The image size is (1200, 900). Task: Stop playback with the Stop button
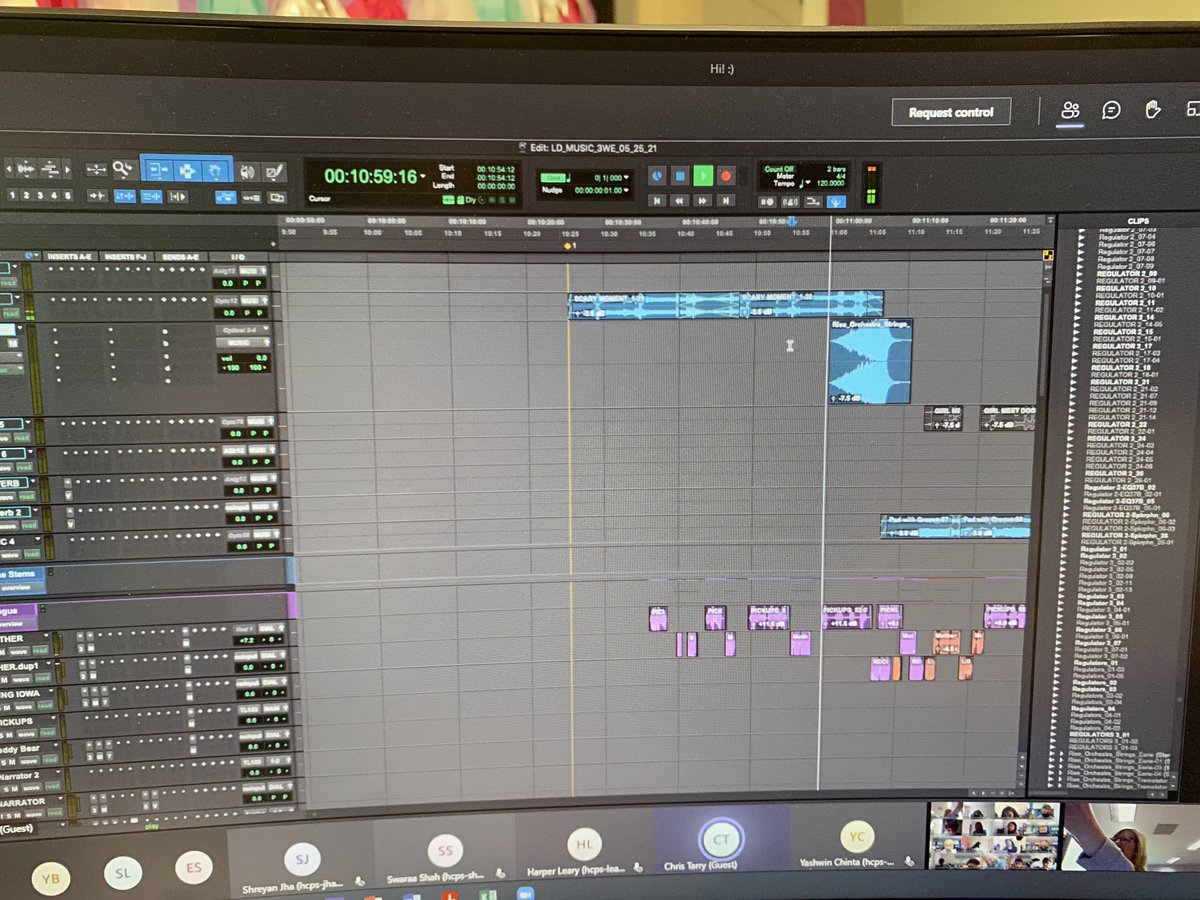coord(680,175)
